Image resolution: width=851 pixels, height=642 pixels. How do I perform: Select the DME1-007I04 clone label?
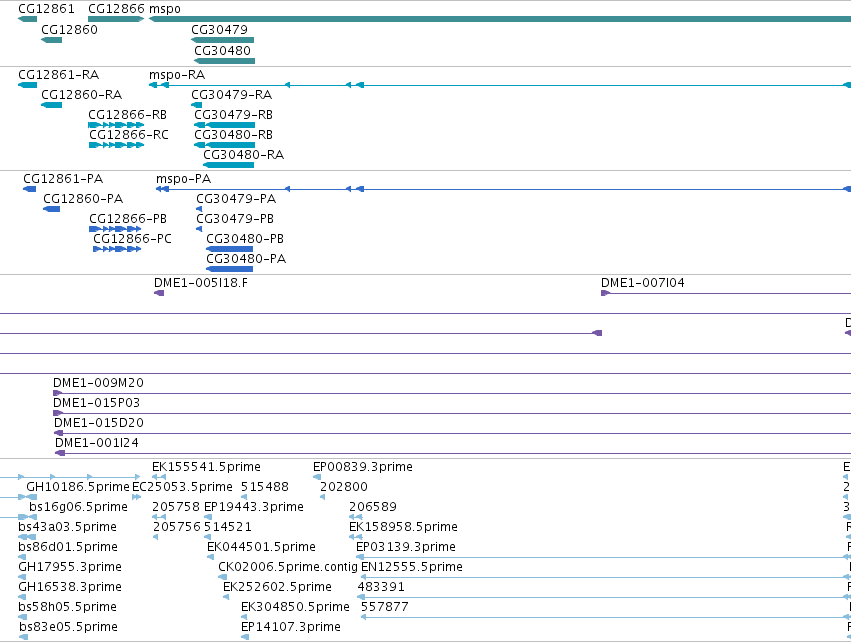point(643,283)
